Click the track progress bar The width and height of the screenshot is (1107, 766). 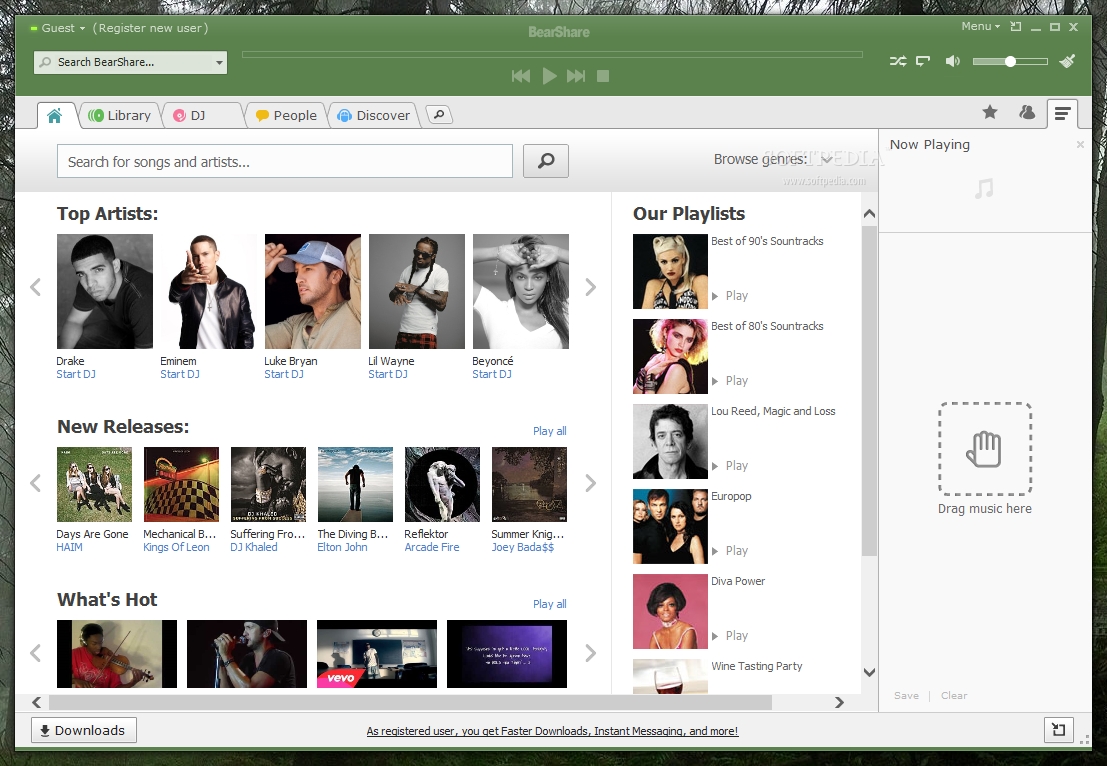(552, 54)
